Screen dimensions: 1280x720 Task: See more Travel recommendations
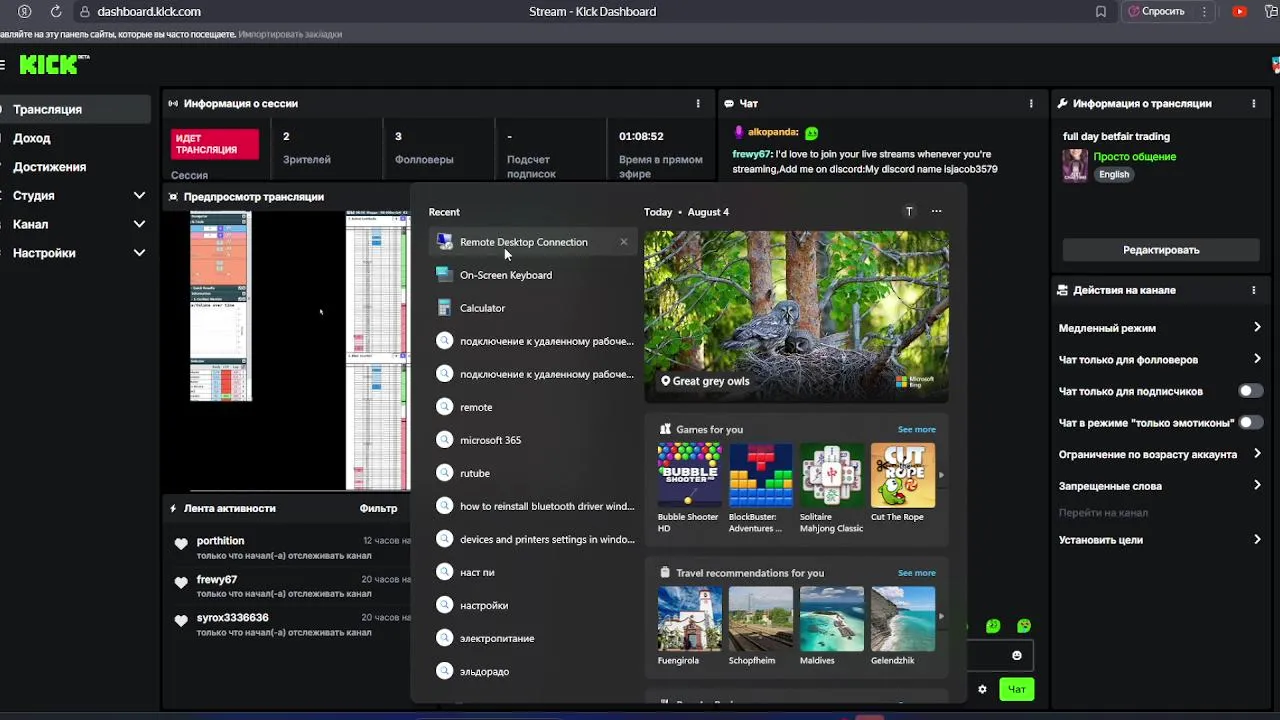click(917, 573)
